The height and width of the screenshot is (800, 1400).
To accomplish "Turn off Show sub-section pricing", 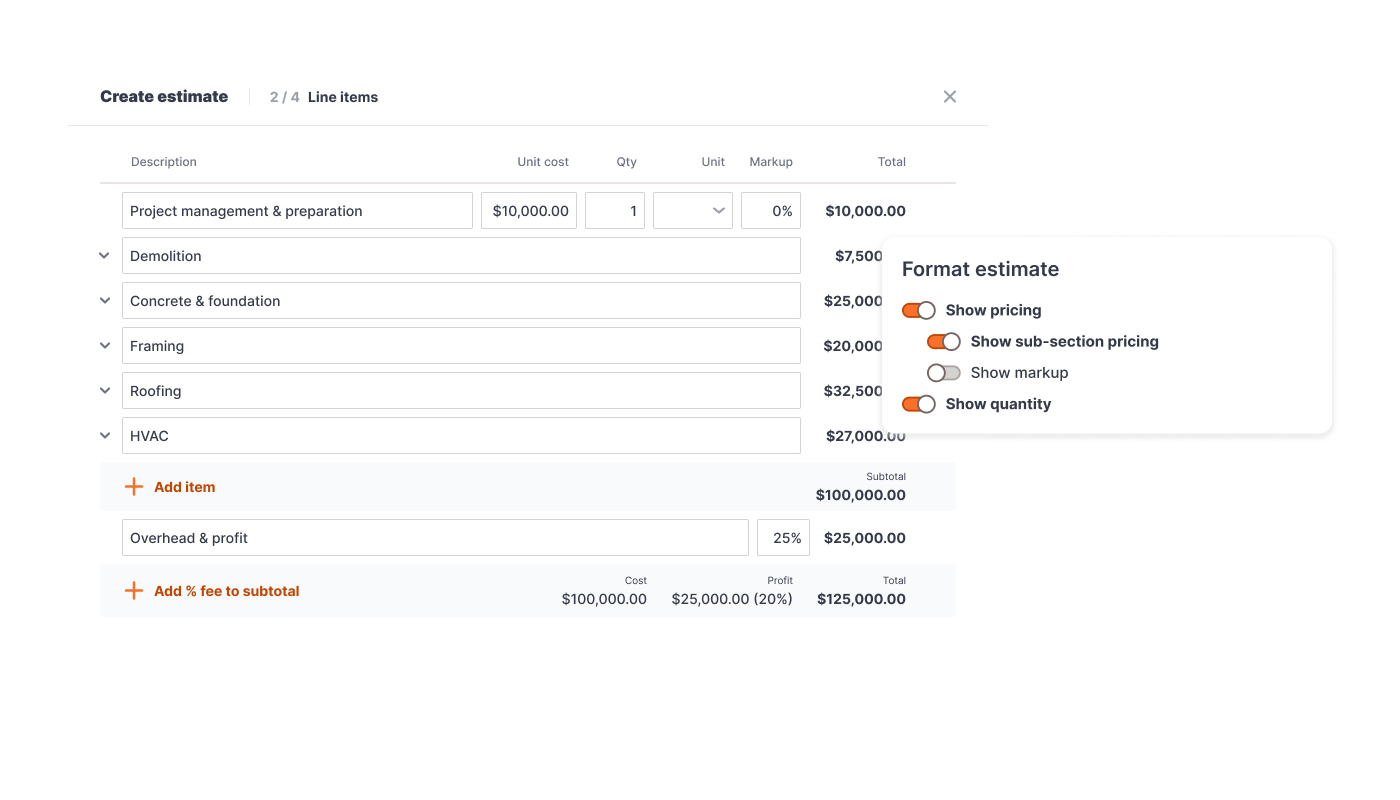I will click(x=944, y=342).
